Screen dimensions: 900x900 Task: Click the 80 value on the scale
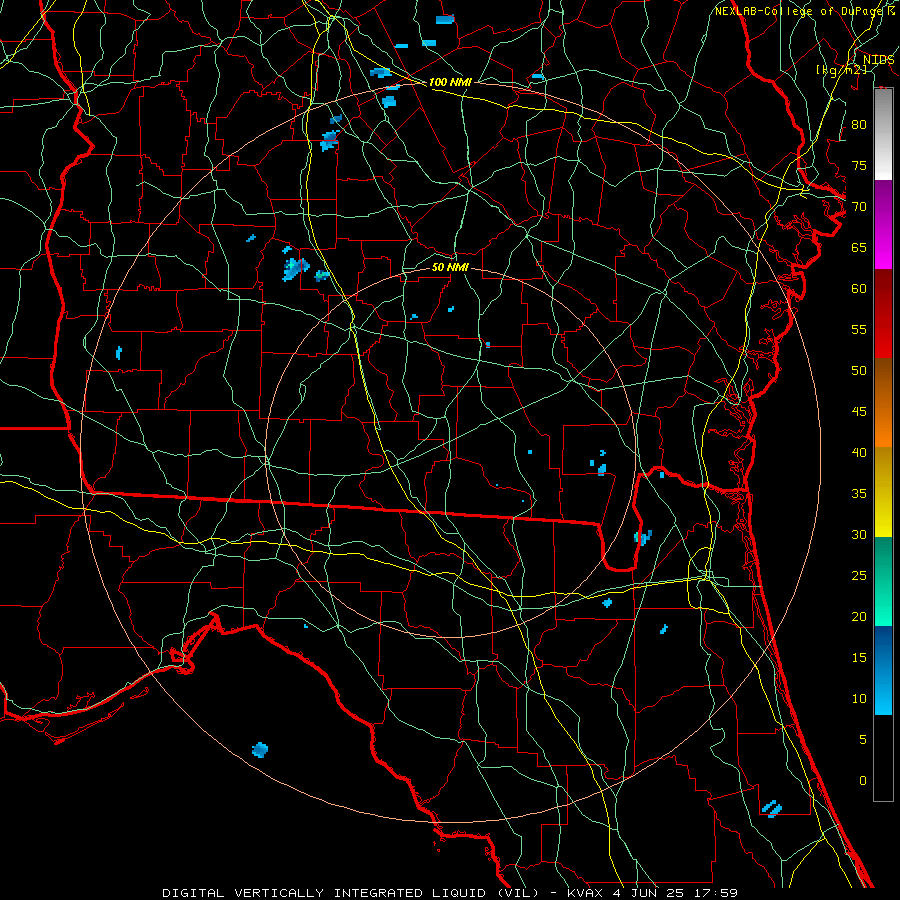click(859, 125)
